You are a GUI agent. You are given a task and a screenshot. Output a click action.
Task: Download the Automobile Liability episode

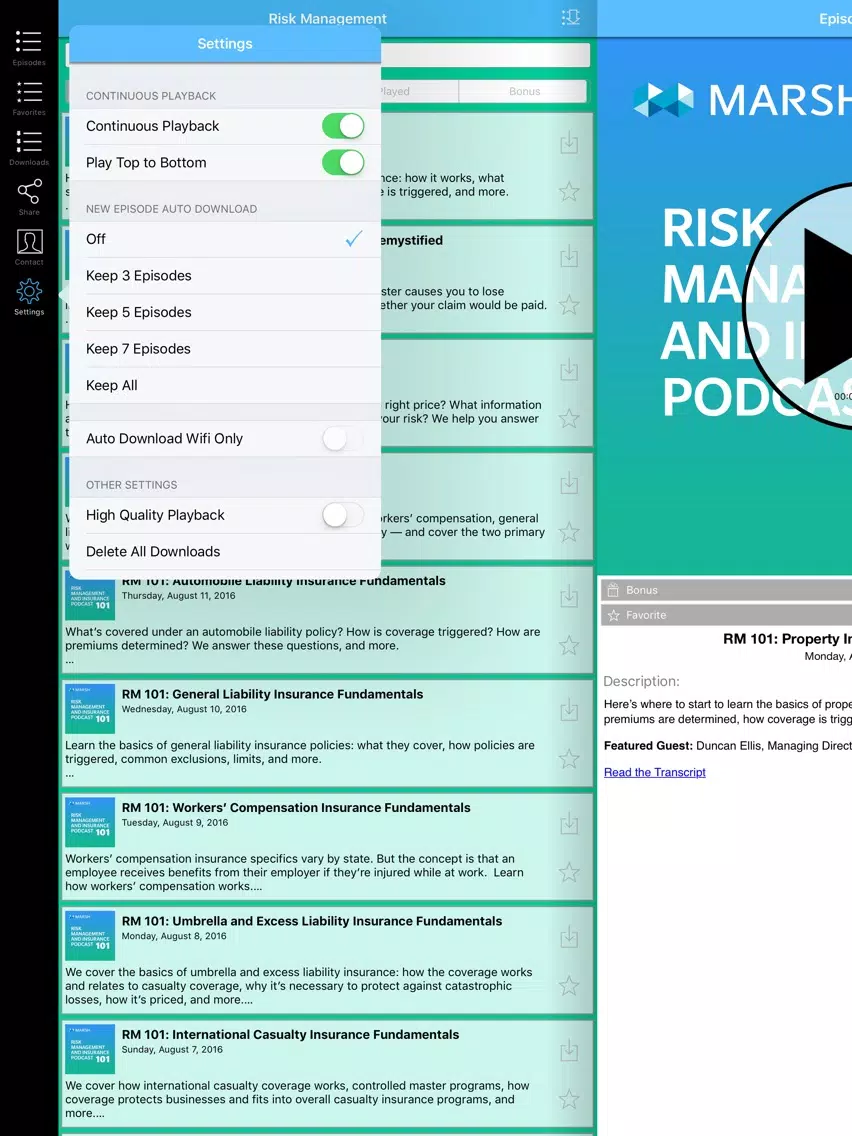(x=569, y=596)
